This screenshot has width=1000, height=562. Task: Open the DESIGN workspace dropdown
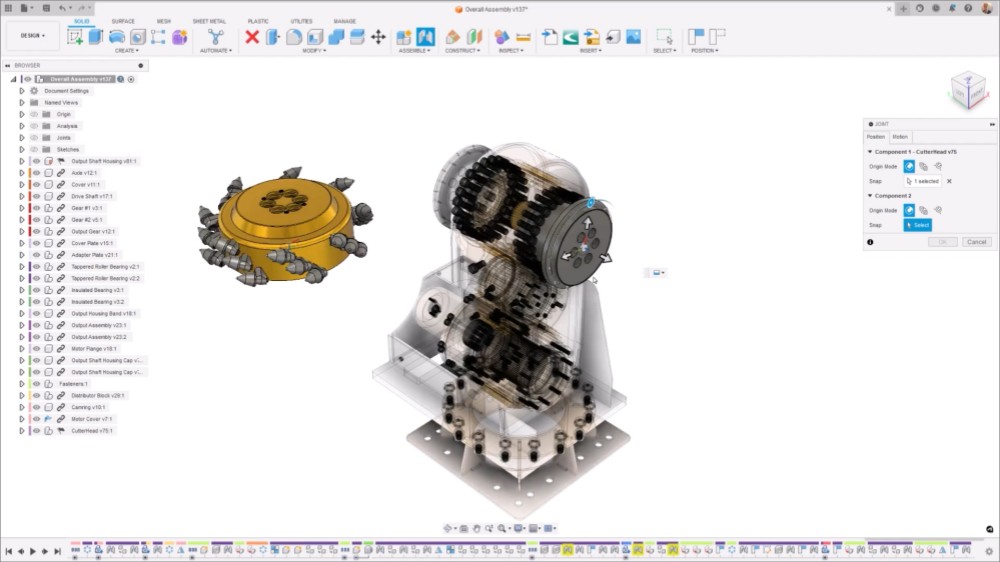point(30,36)
